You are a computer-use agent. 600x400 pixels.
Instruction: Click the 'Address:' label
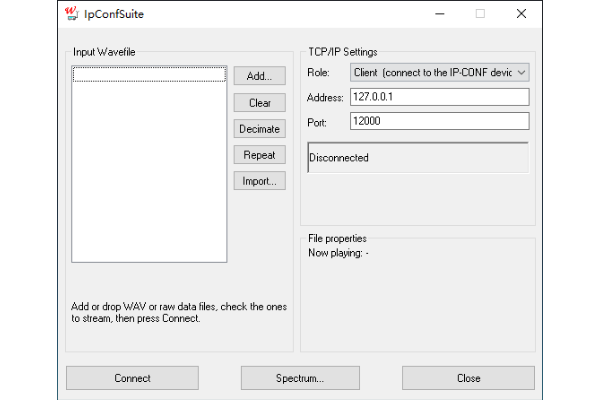pos(325,98)
